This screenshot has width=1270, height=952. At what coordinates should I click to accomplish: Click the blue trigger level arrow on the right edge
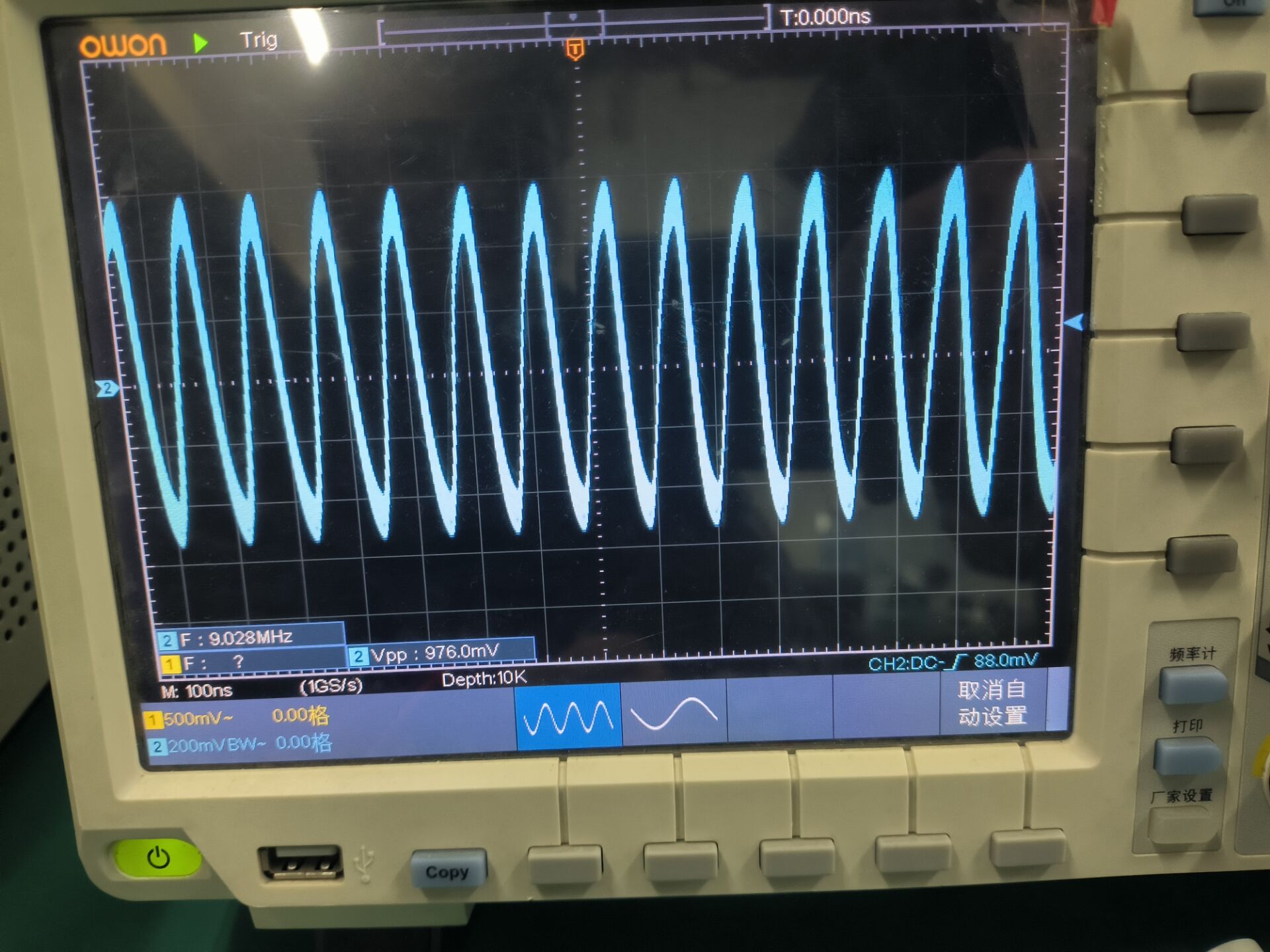1075,323
